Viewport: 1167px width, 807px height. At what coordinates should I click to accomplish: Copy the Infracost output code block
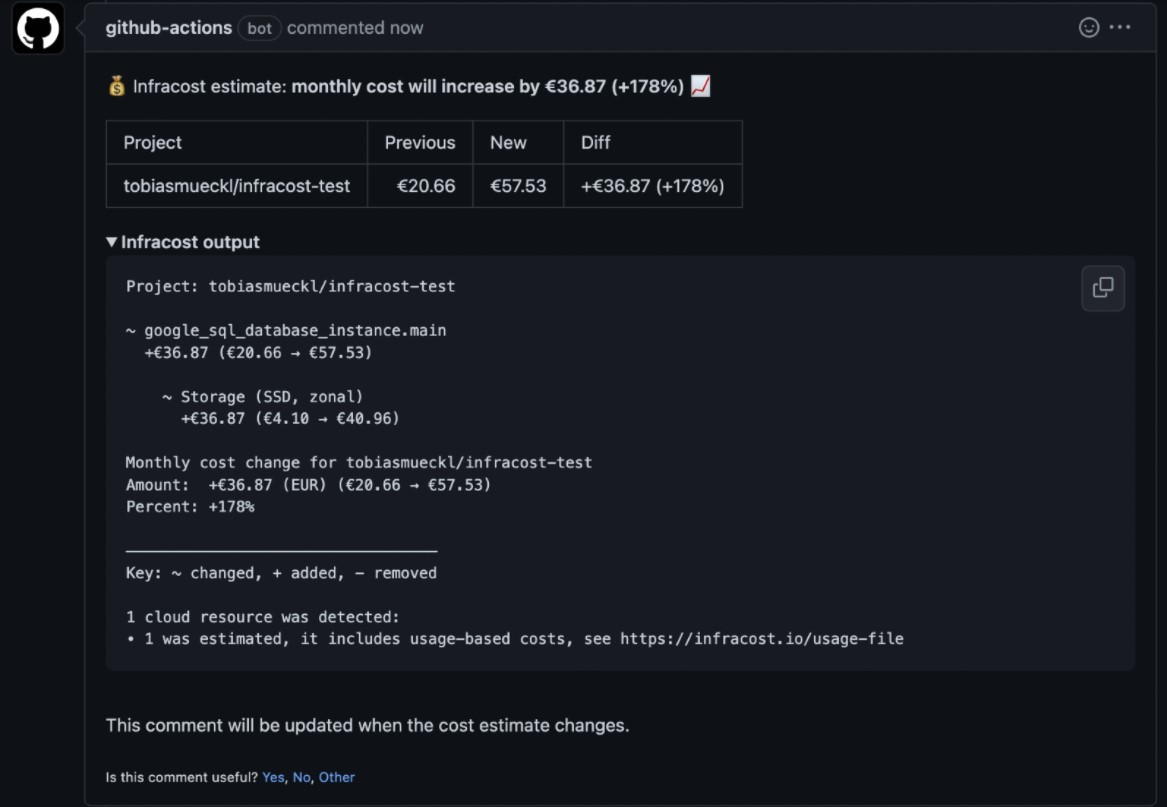pos(1102,288)
